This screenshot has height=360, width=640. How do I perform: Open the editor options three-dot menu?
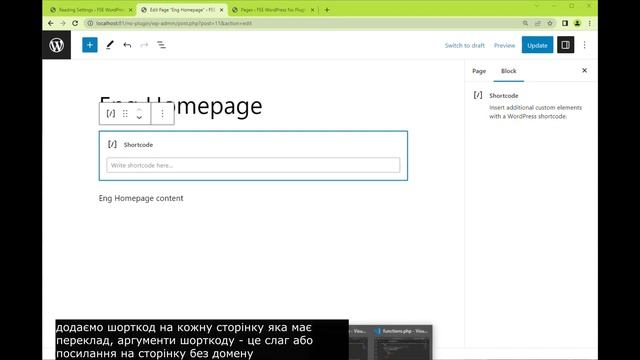(584, 45)
